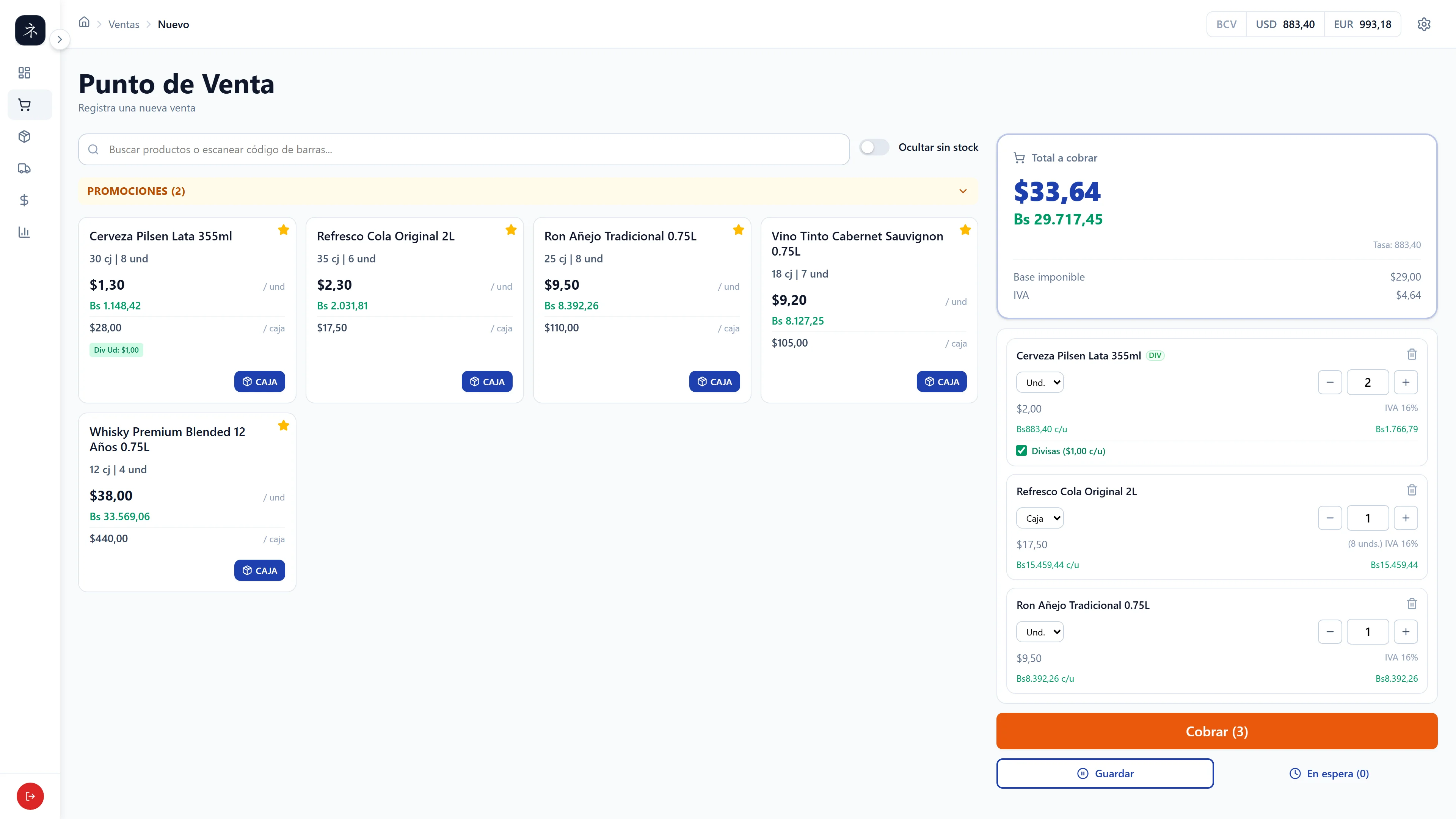Increase Cerveza Pilsen quantity with plus

tap(1406, 382)
